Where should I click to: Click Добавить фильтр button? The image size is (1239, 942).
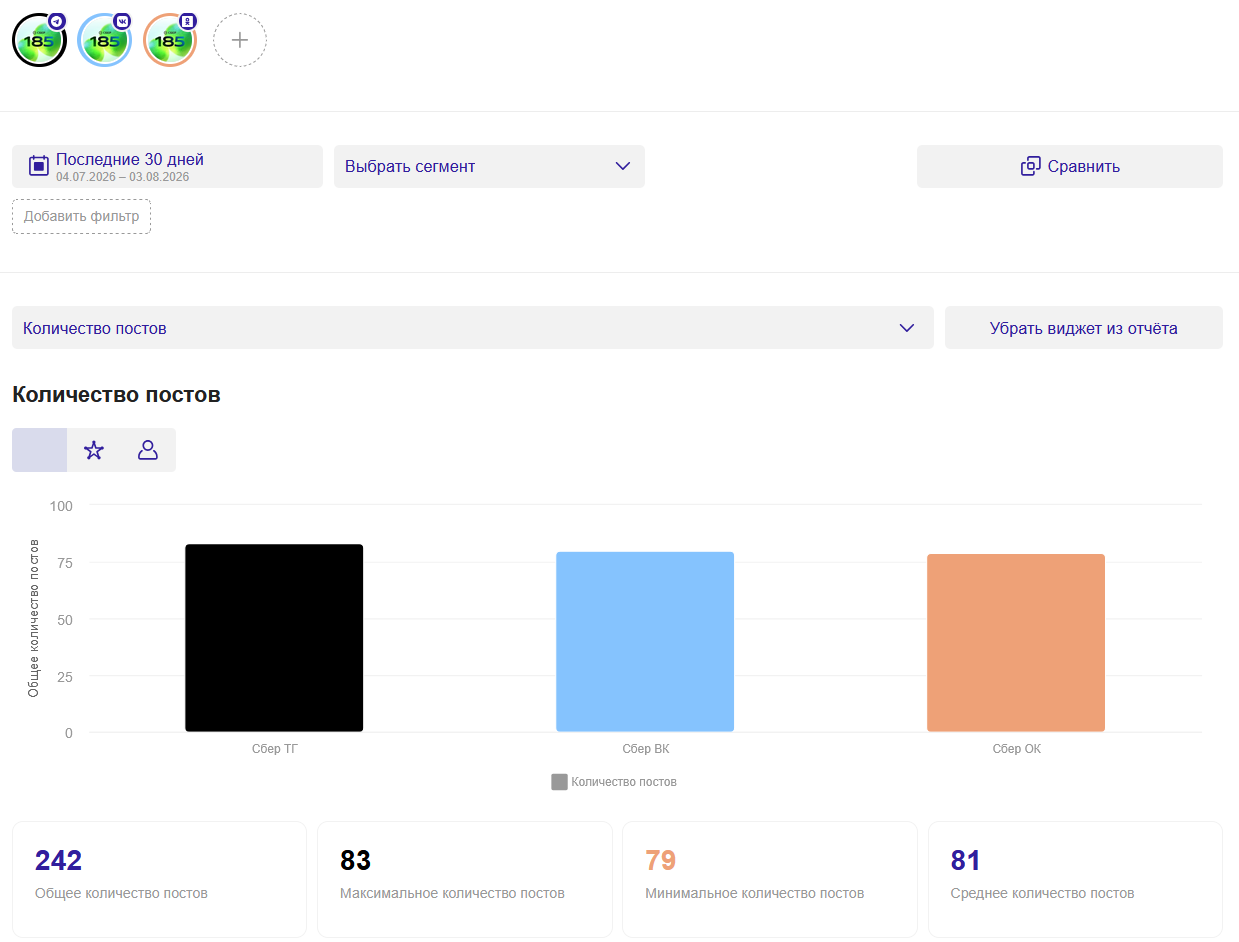click(82, 216)
